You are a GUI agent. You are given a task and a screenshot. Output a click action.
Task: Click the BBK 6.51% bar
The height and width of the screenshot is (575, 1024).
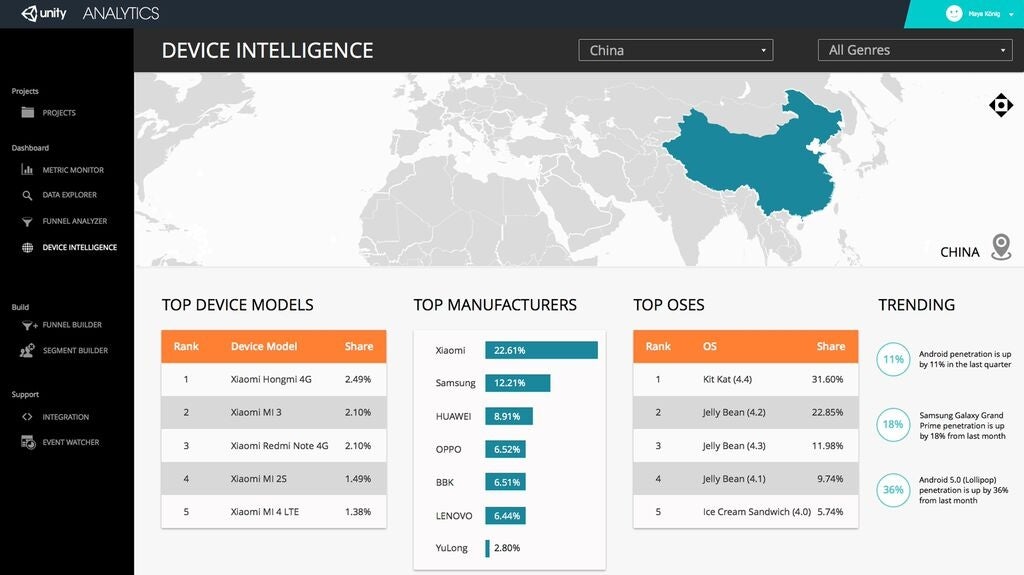click(x=505, y=482)
